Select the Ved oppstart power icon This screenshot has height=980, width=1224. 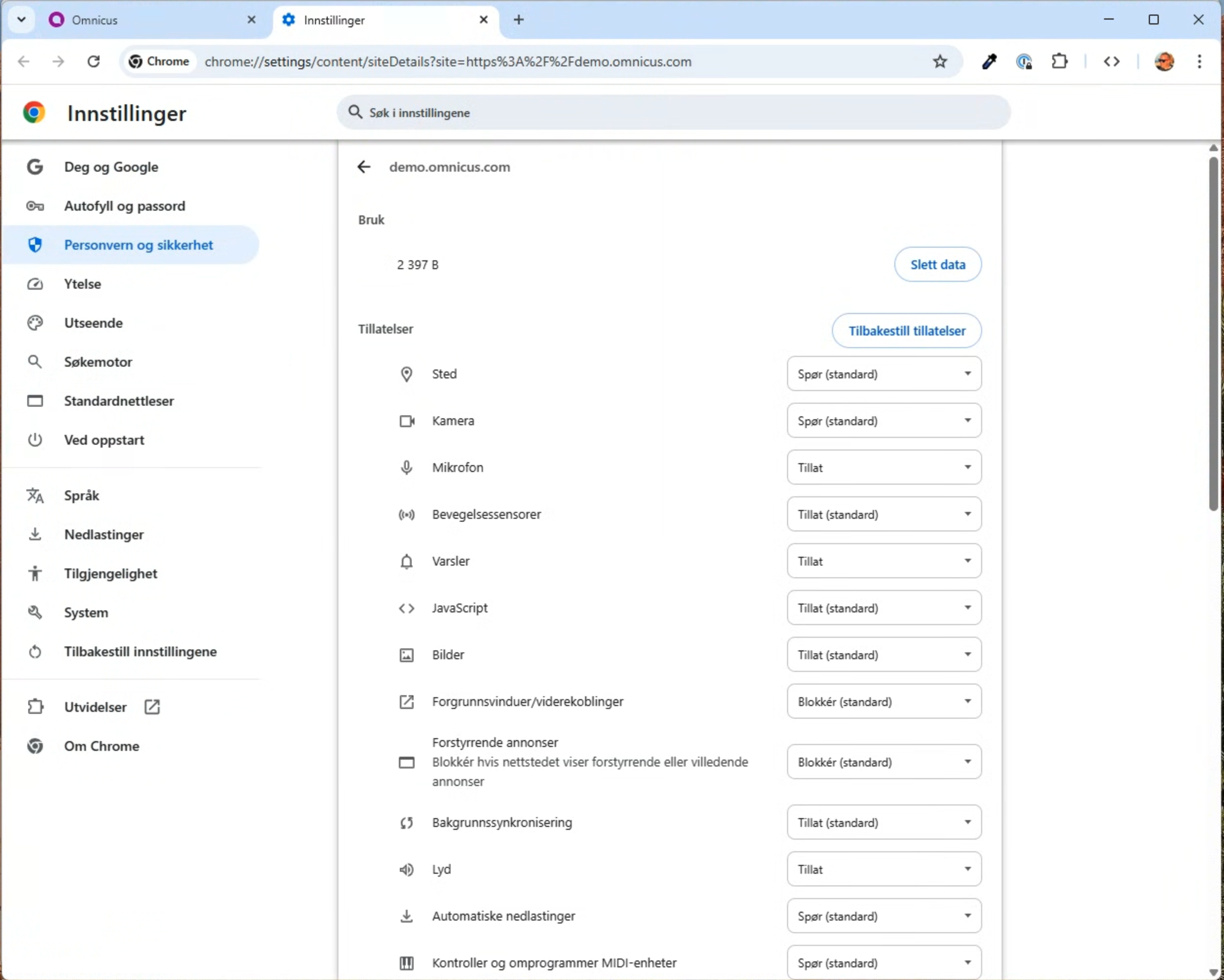(35, 439)
